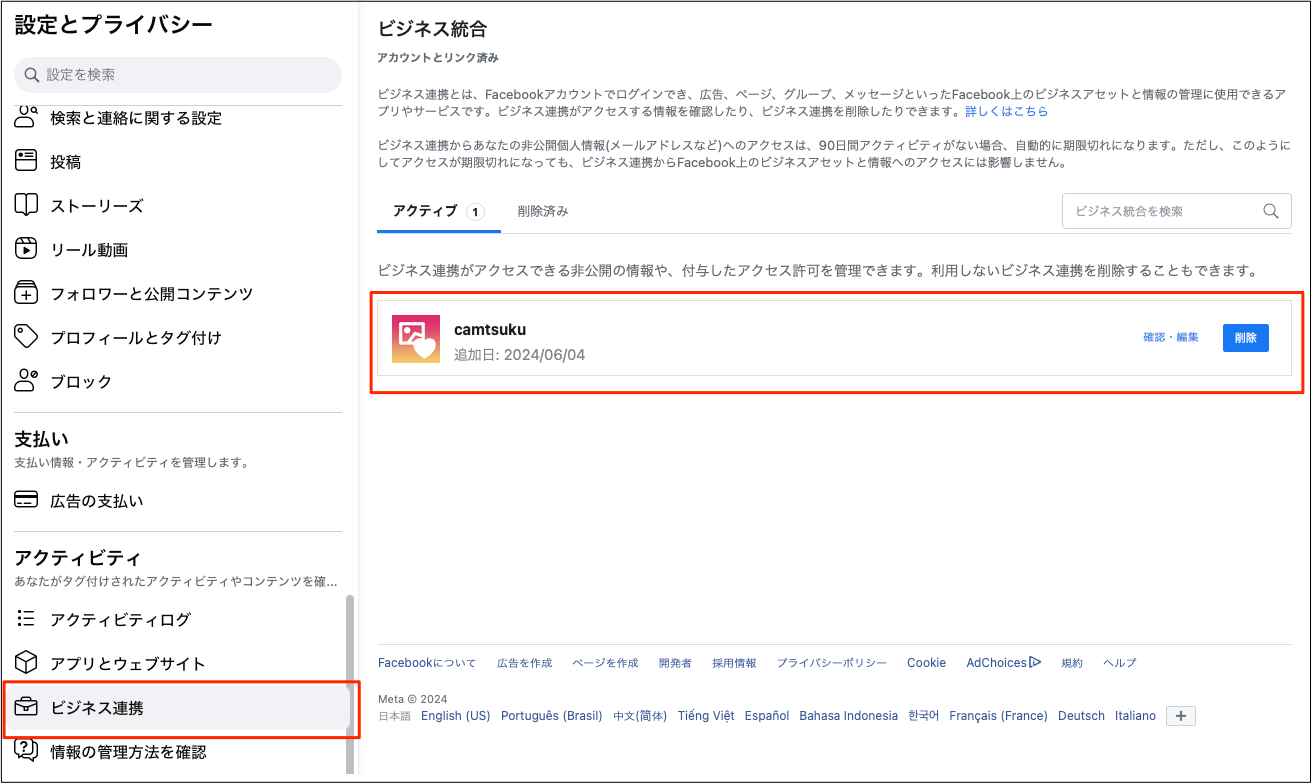1312x783 pixels.
Task: Switch language to Français (France)
Action: pyautogui.click(x=998, y=716)
